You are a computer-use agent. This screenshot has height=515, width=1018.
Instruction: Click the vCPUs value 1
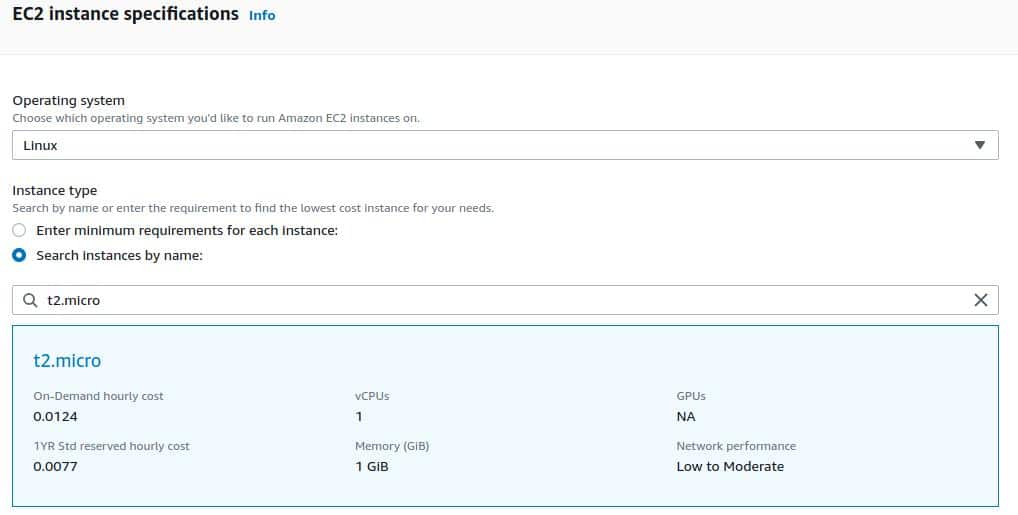tap(359, 416)
